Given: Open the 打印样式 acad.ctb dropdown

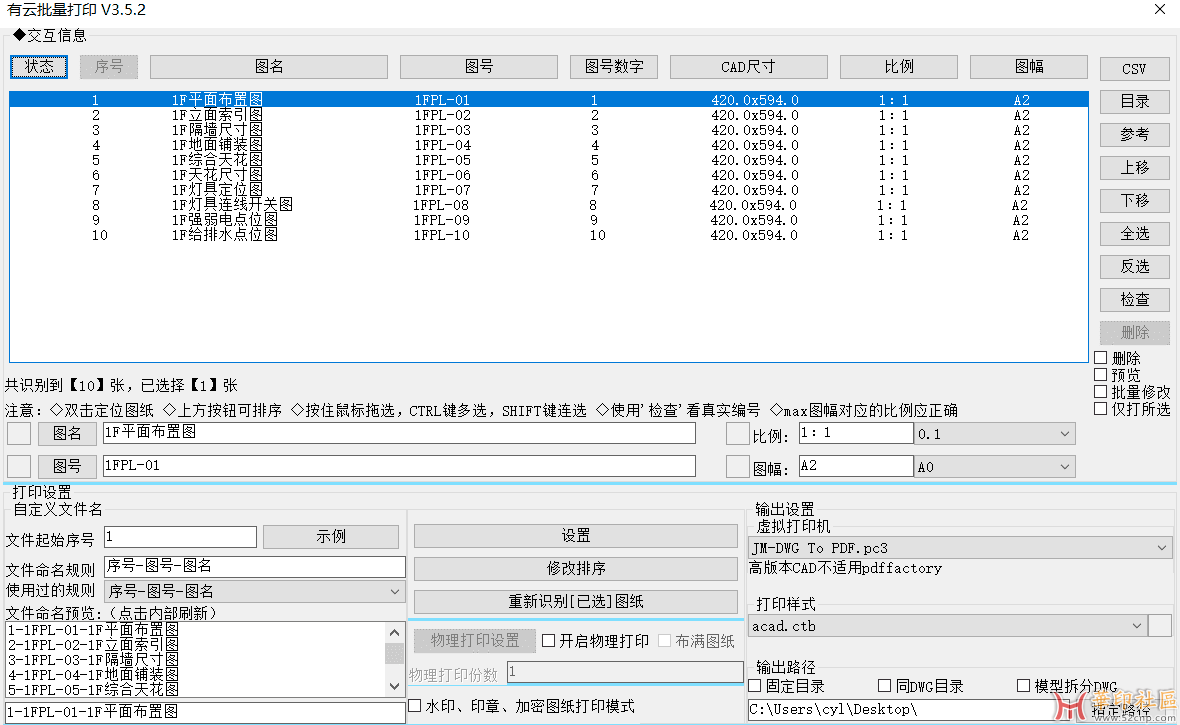Looking at the screenshot, I should point(947,626).
